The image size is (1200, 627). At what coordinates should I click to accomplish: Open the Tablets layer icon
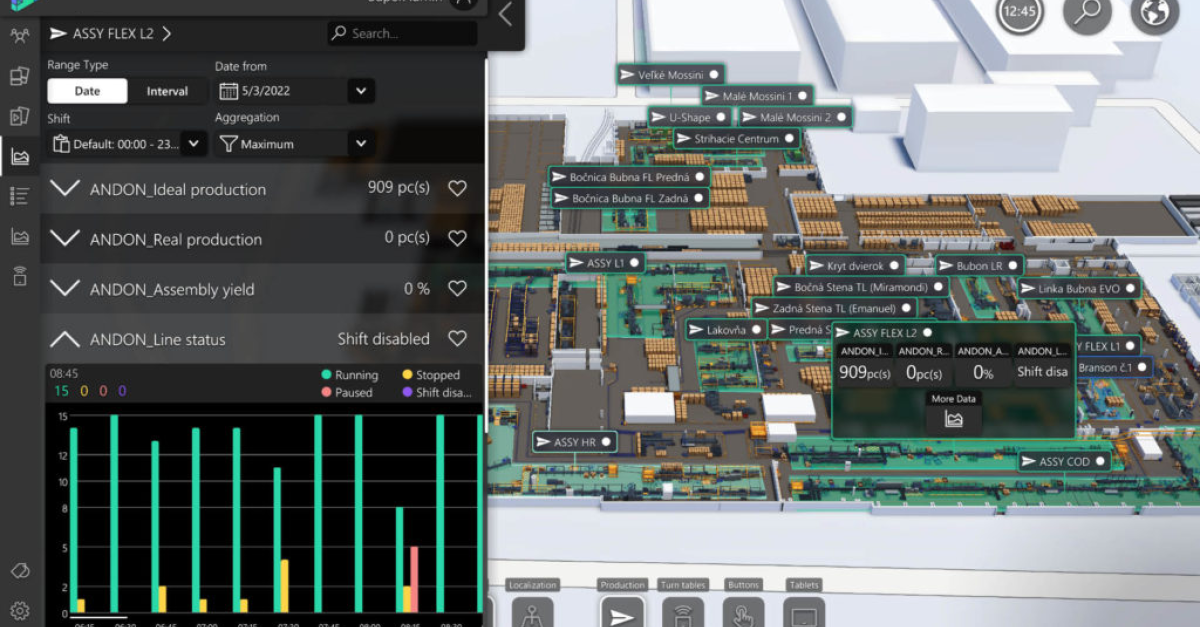(x=804, y=612)
